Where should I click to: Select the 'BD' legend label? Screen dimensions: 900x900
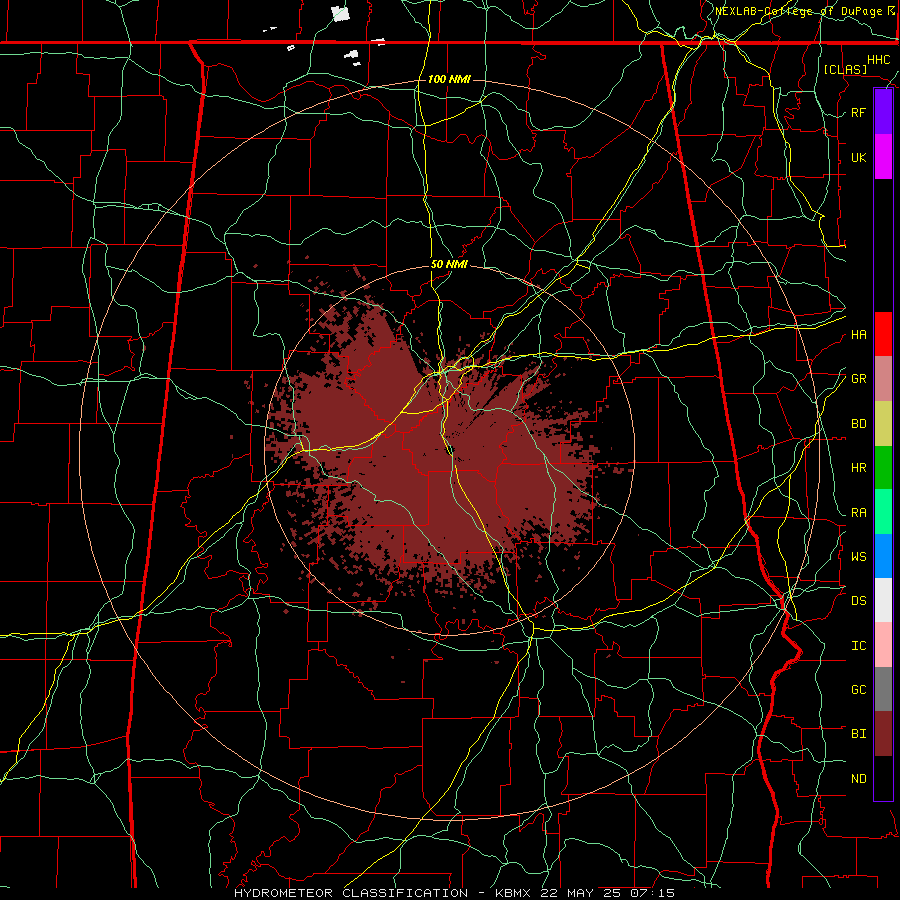858,424
